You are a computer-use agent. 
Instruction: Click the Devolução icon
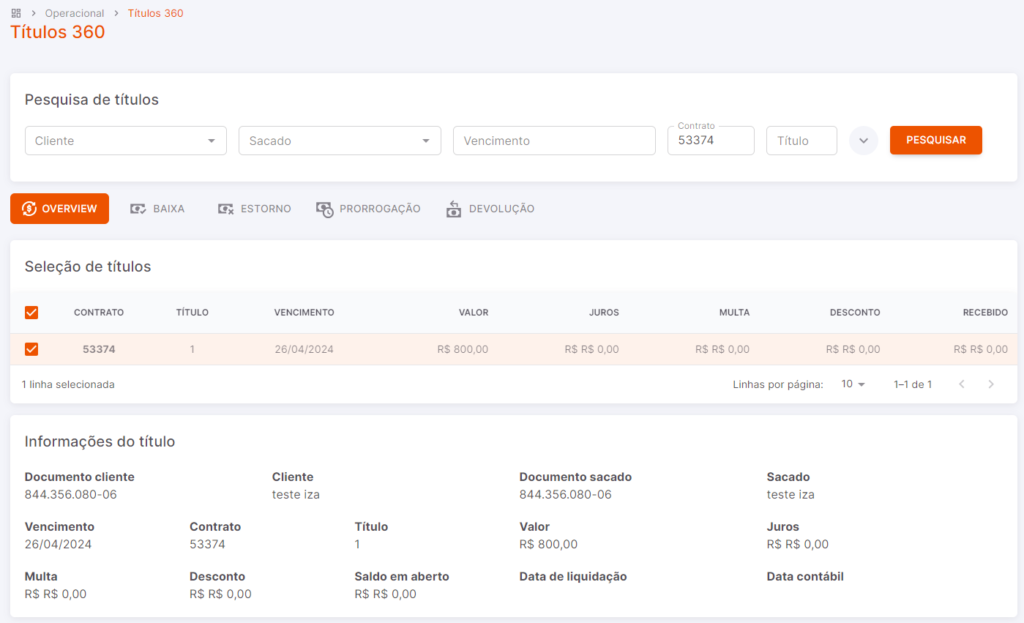click(454, 209)
